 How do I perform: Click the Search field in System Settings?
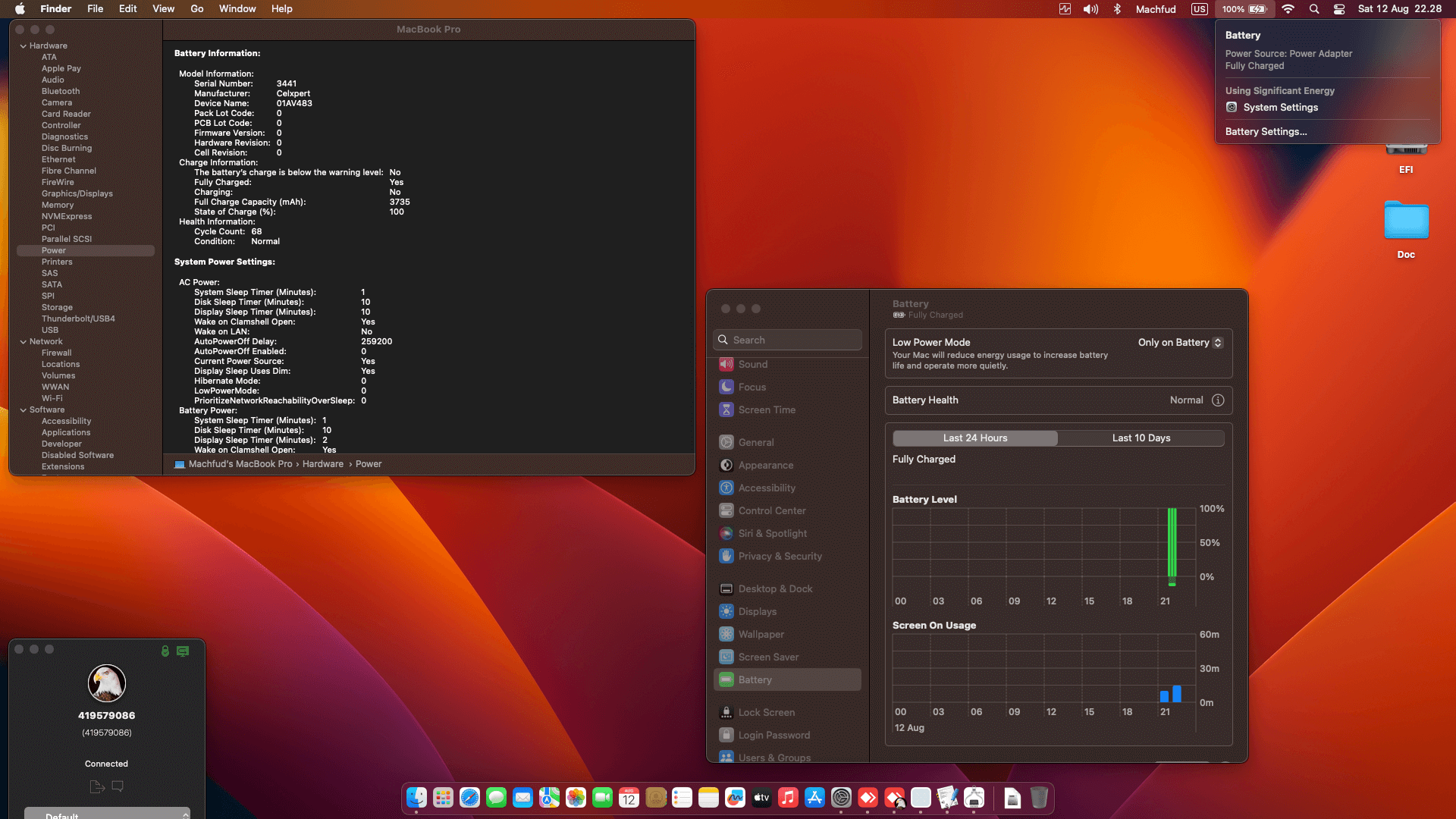(x=787, y=340)
